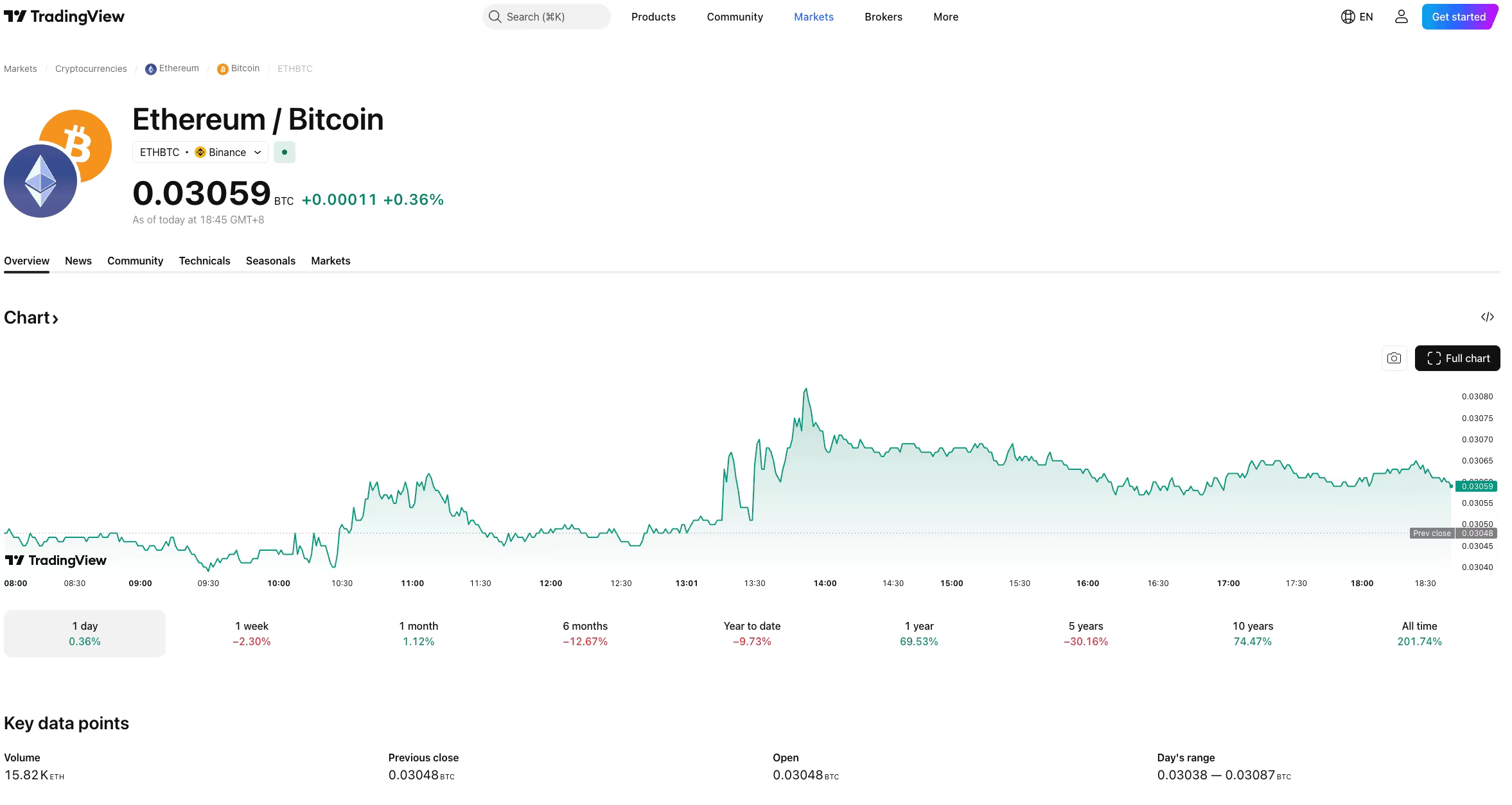The width and height of the screenshot is (1512, 805).
Task: Click the 0.03059 BTC price text
Action: coord(213,193)
